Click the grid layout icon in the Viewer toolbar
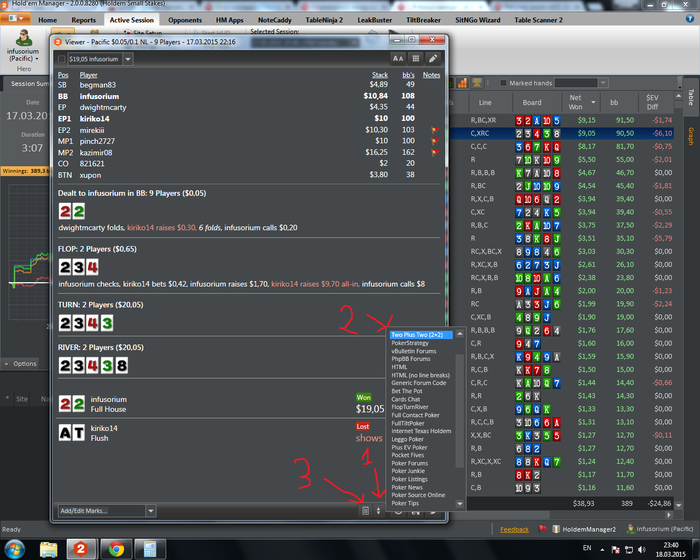 click(416, 59)
